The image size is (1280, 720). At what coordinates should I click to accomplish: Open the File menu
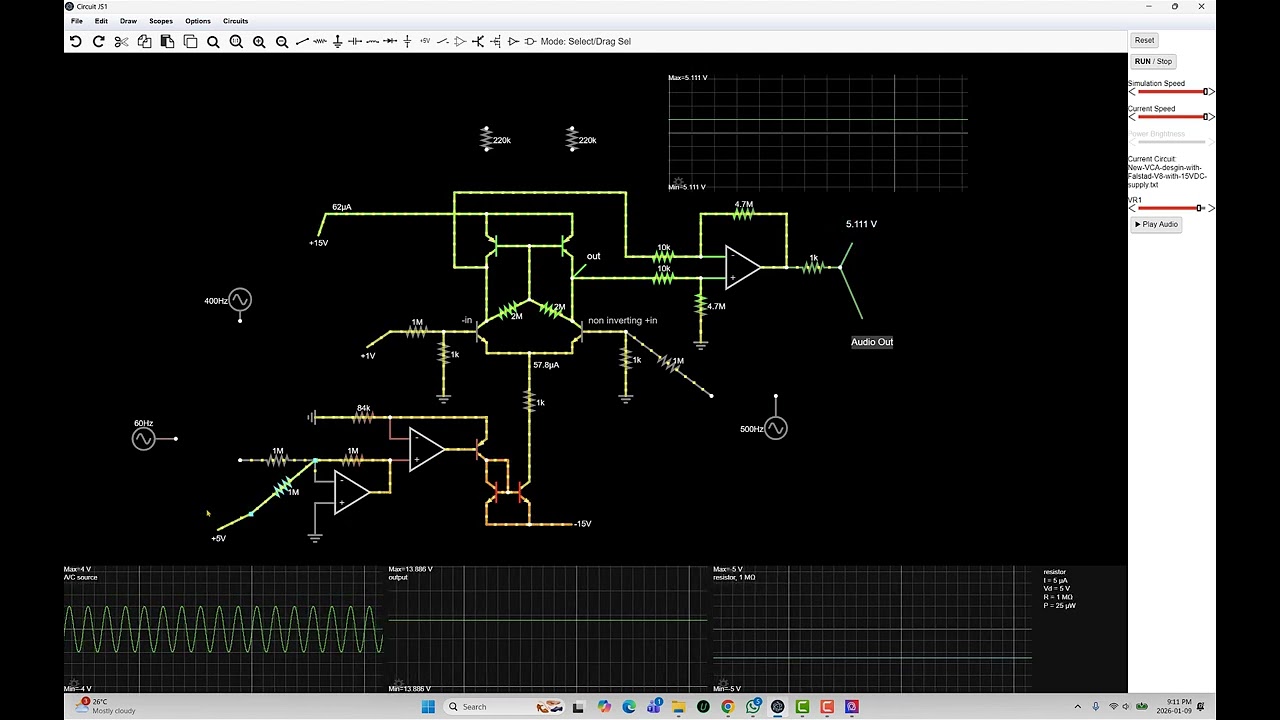coord(77,21)
